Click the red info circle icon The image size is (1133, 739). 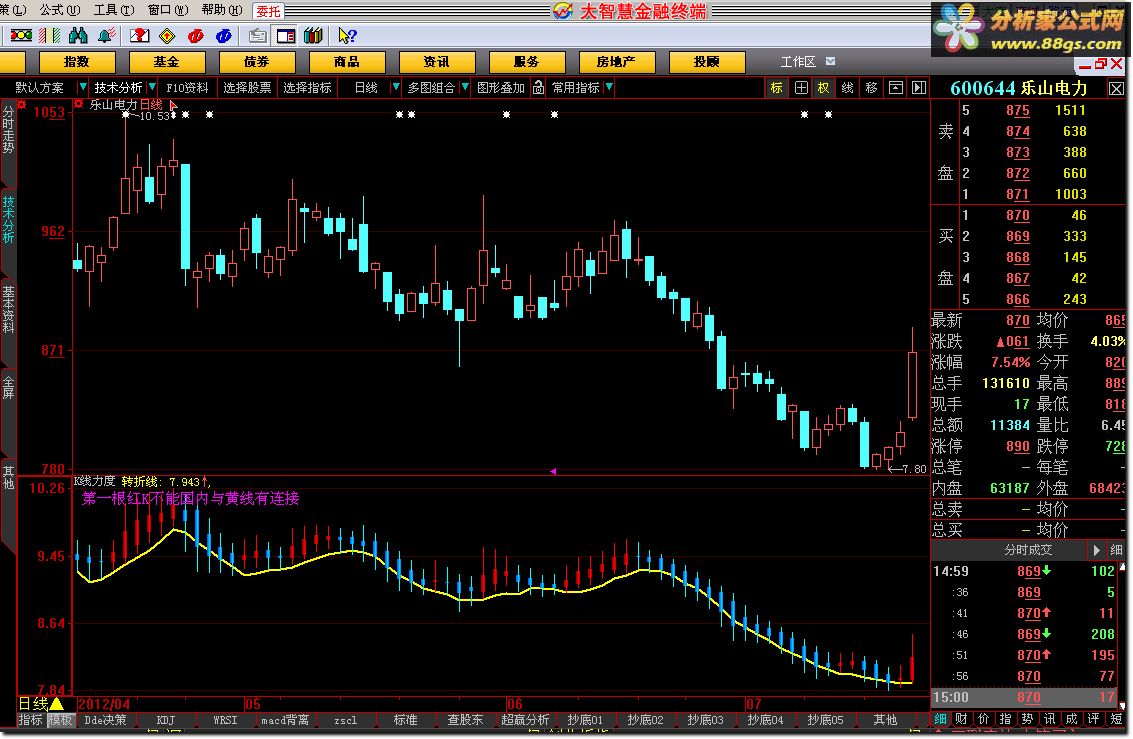[195, 35]
